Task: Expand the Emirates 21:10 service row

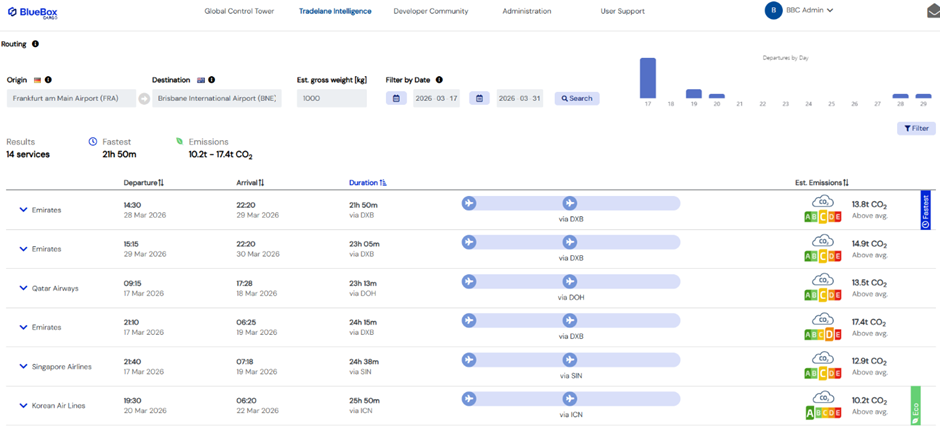Action: click(x=23, y=327)
